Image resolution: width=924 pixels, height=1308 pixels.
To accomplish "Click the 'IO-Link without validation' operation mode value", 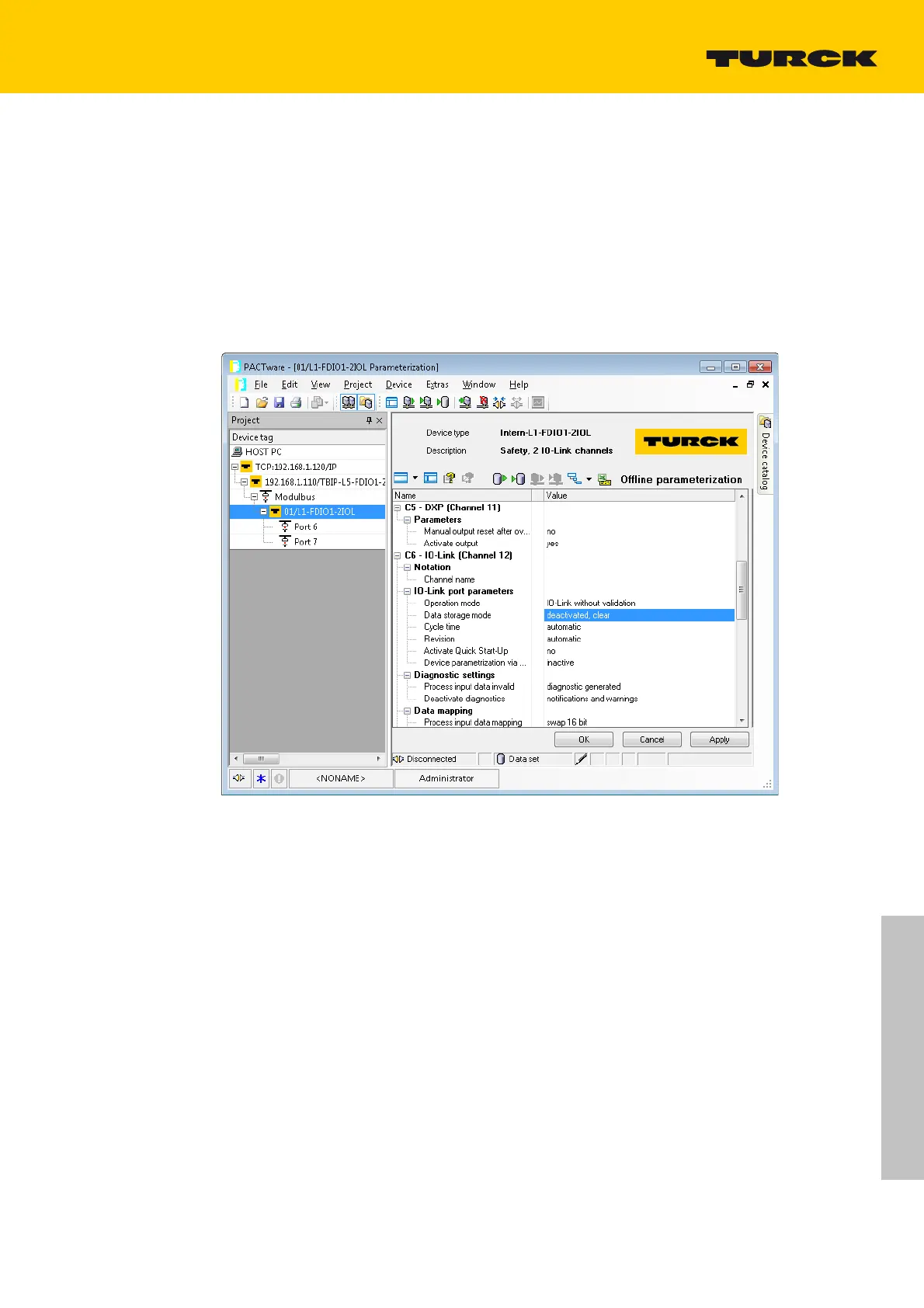I will coord(591,603).
